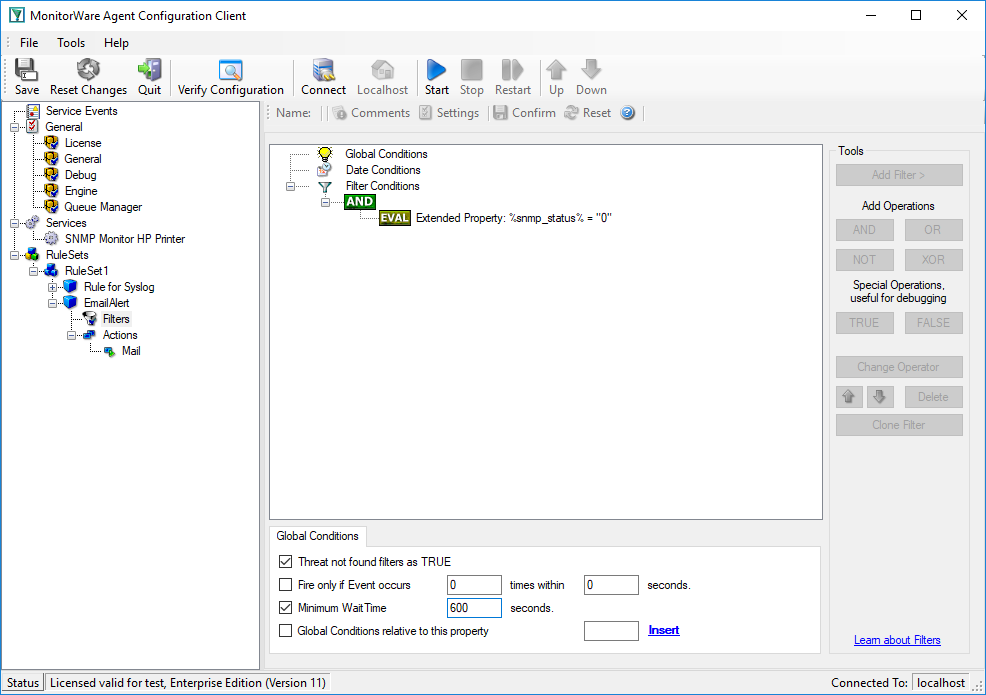986x695 pixels.
Task: Collapse the AND operator node
Action: coord(325,202)
